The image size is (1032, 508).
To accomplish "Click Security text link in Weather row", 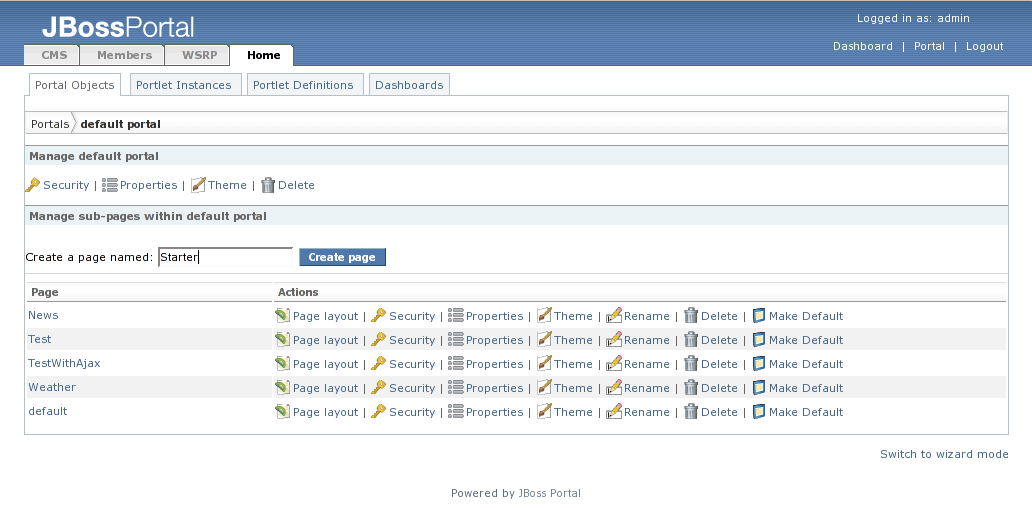I will [x=412, y=388].
